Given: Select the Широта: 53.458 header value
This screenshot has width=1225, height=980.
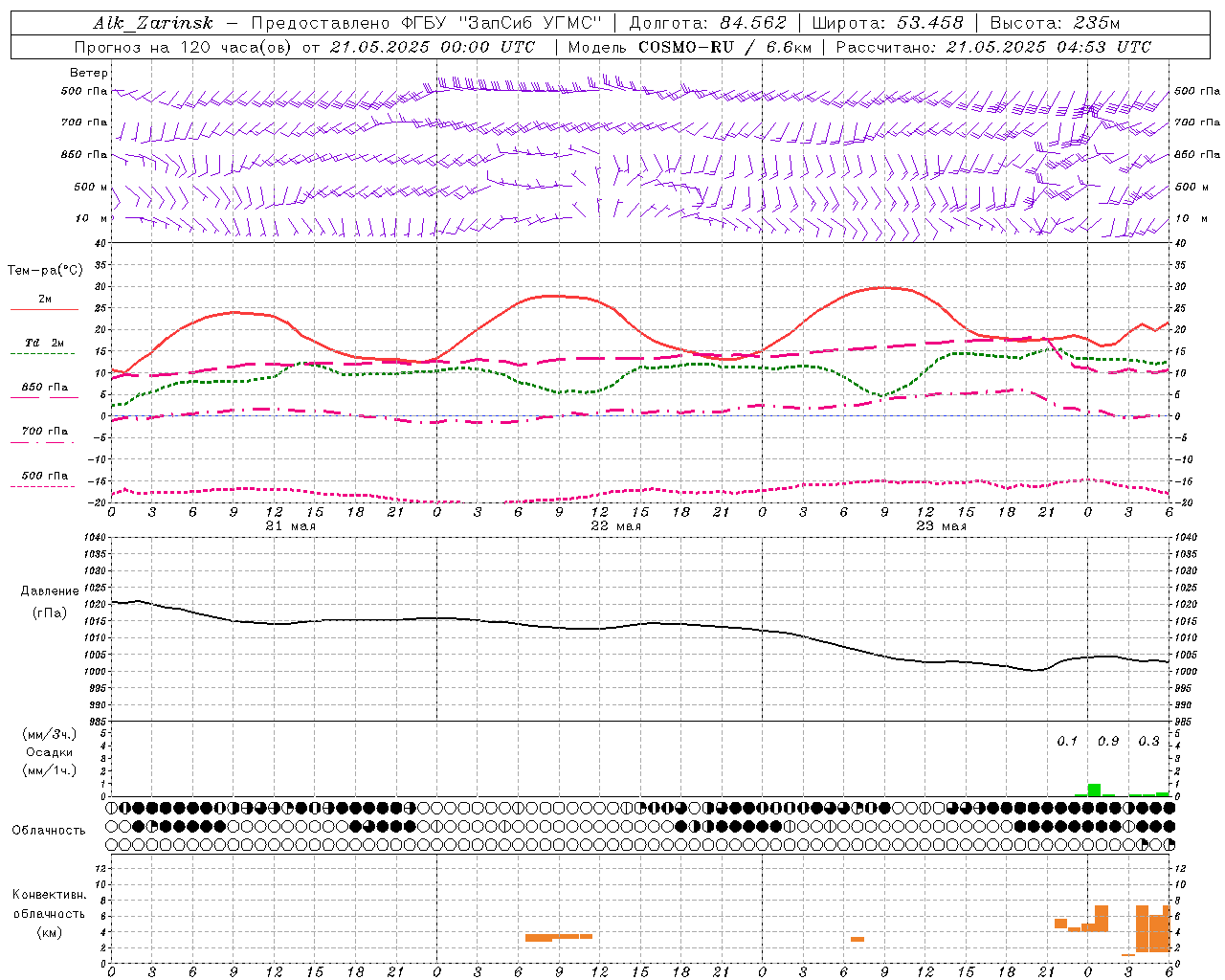Looking at the screenshot, I should point(887,23).
